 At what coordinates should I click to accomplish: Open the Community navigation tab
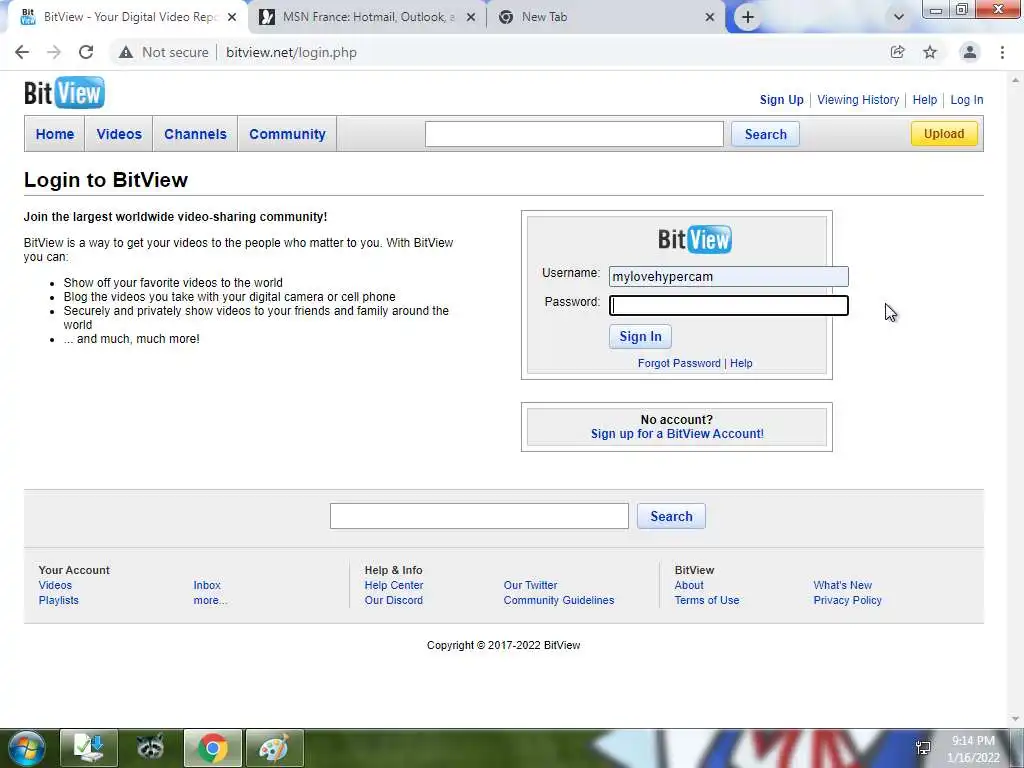pos(287,134)
